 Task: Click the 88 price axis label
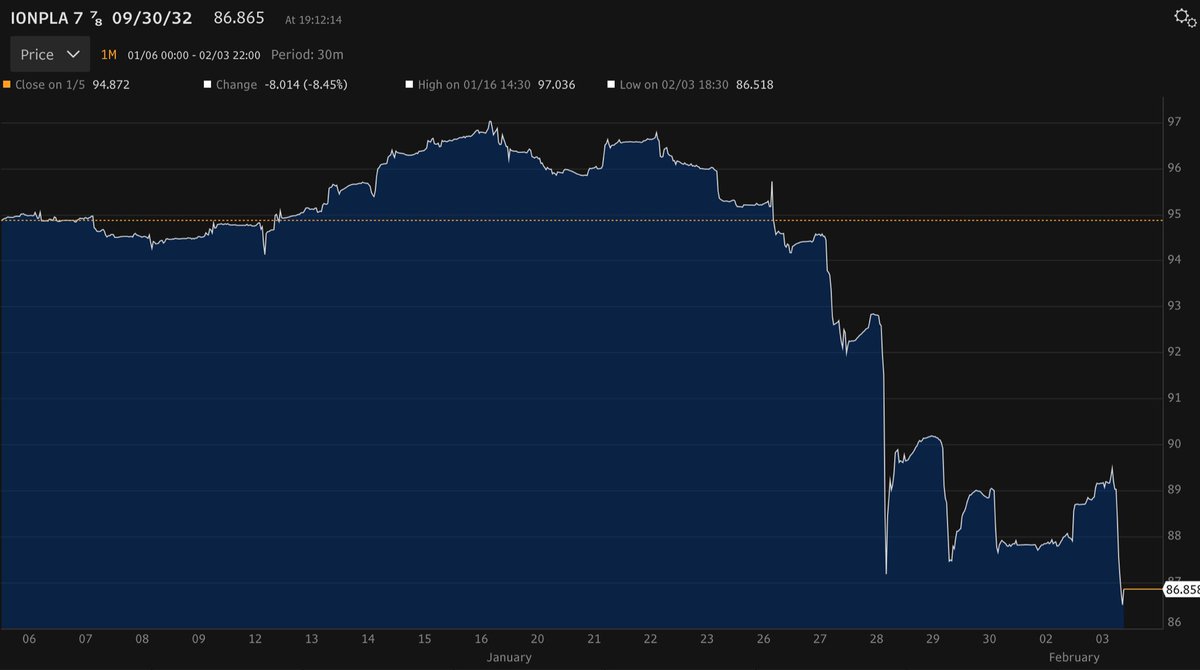click(1175, 536)
